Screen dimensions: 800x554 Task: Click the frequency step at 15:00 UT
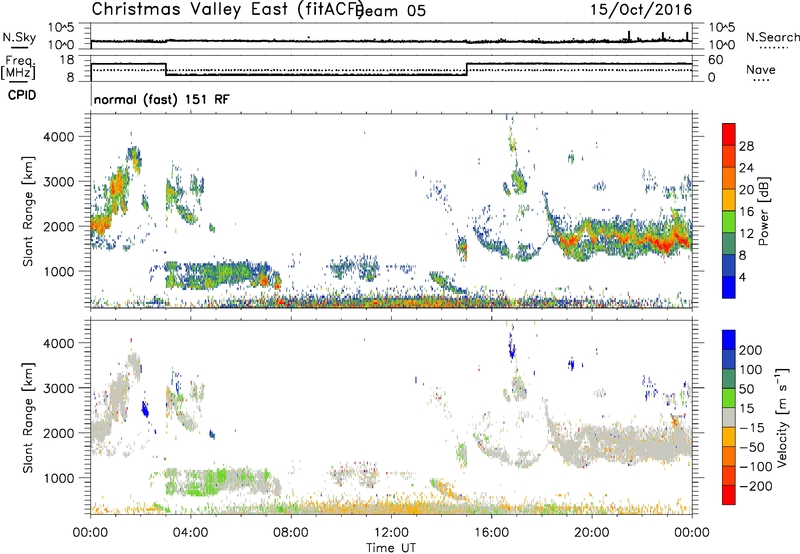click(x=467, y=69)
